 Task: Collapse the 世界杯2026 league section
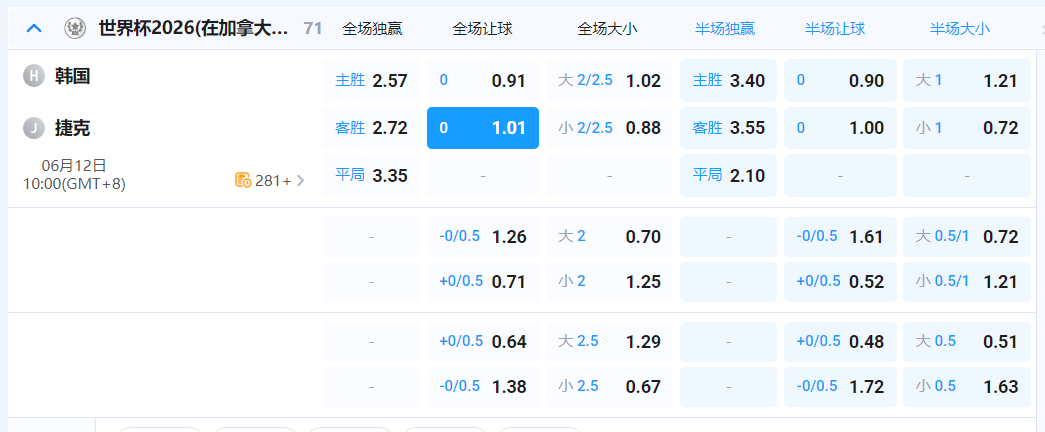coord(34,28)
